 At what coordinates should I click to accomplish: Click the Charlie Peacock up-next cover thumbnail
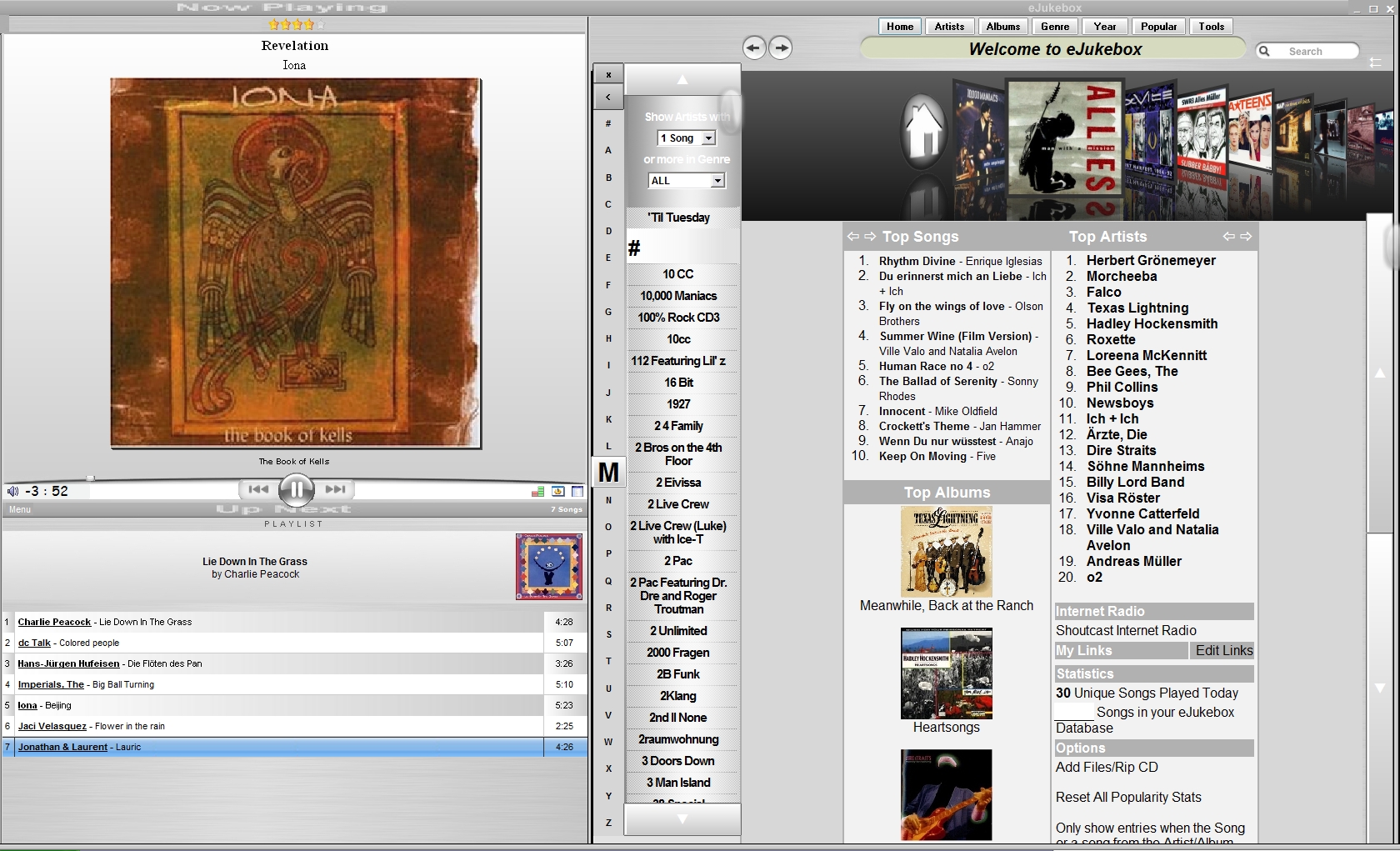[549, 567]
